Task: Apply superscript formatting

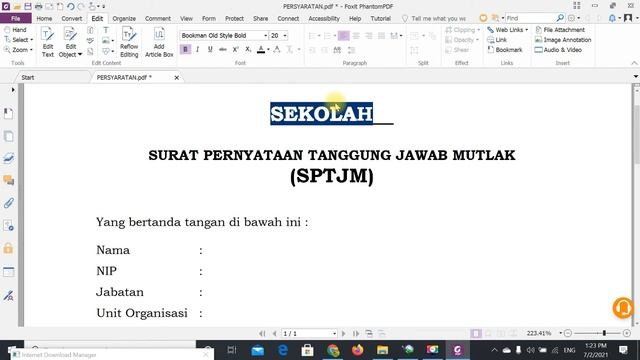Action: [x=236, y=49]
